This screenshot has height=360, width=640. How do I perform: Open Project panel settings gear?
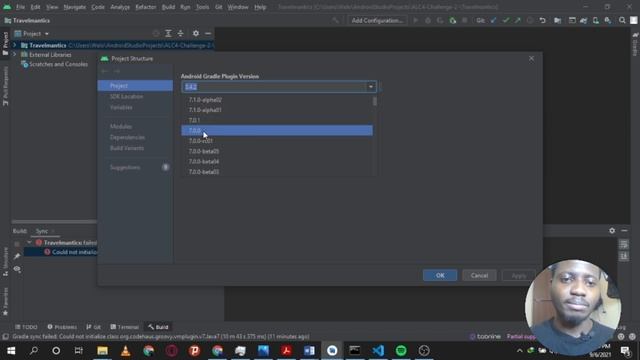tap(196, 33)
